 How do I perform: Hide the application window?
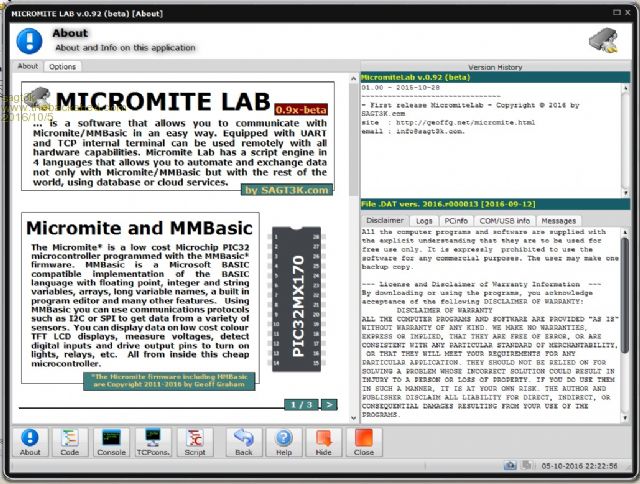(324, 442)
